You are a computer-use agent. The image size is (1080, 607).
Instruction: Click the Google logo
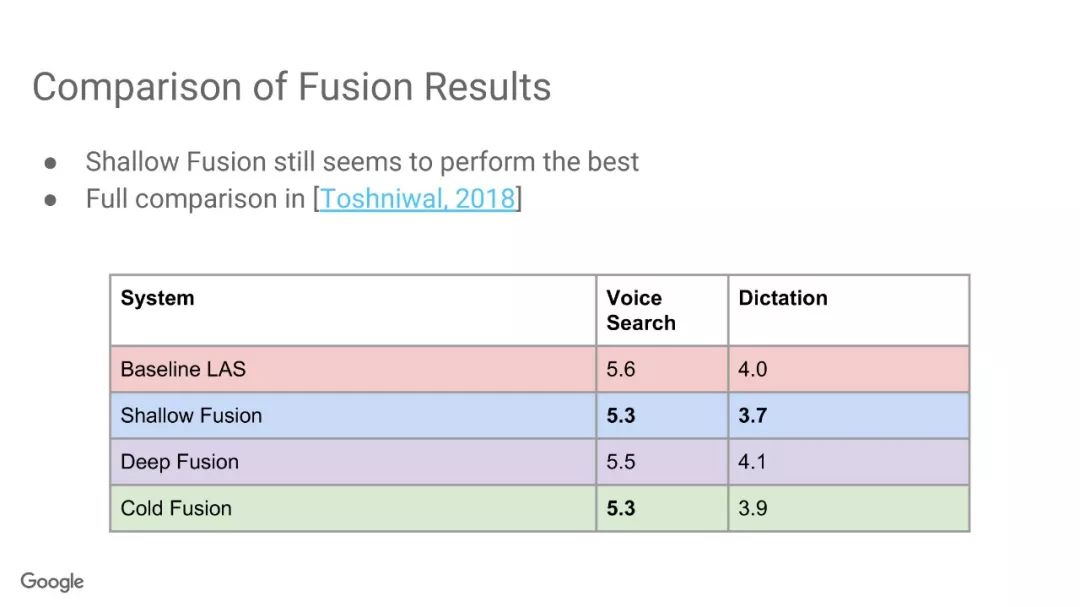point(52,582)
